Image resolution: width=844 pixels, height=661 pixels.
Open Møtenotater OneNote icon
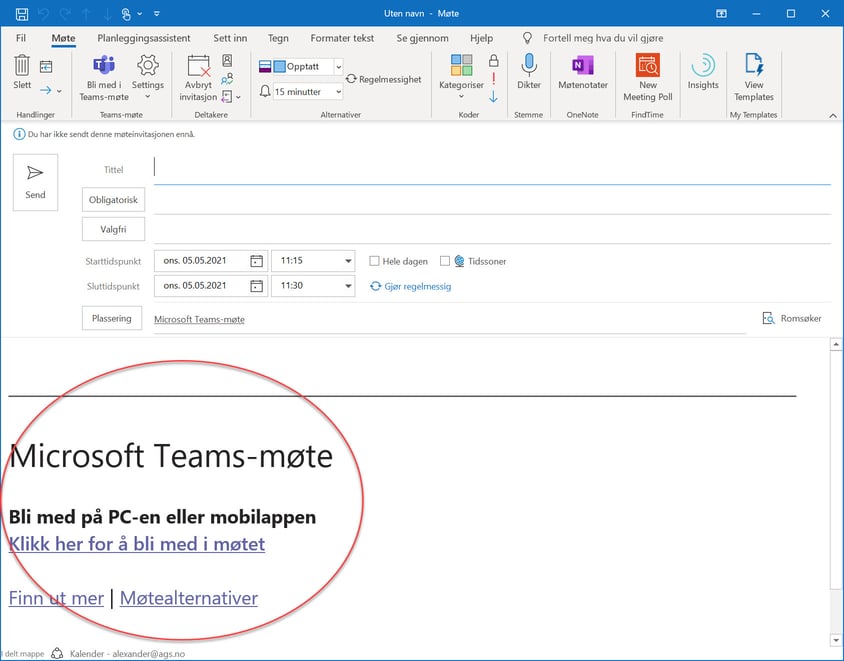click(583, 66)
